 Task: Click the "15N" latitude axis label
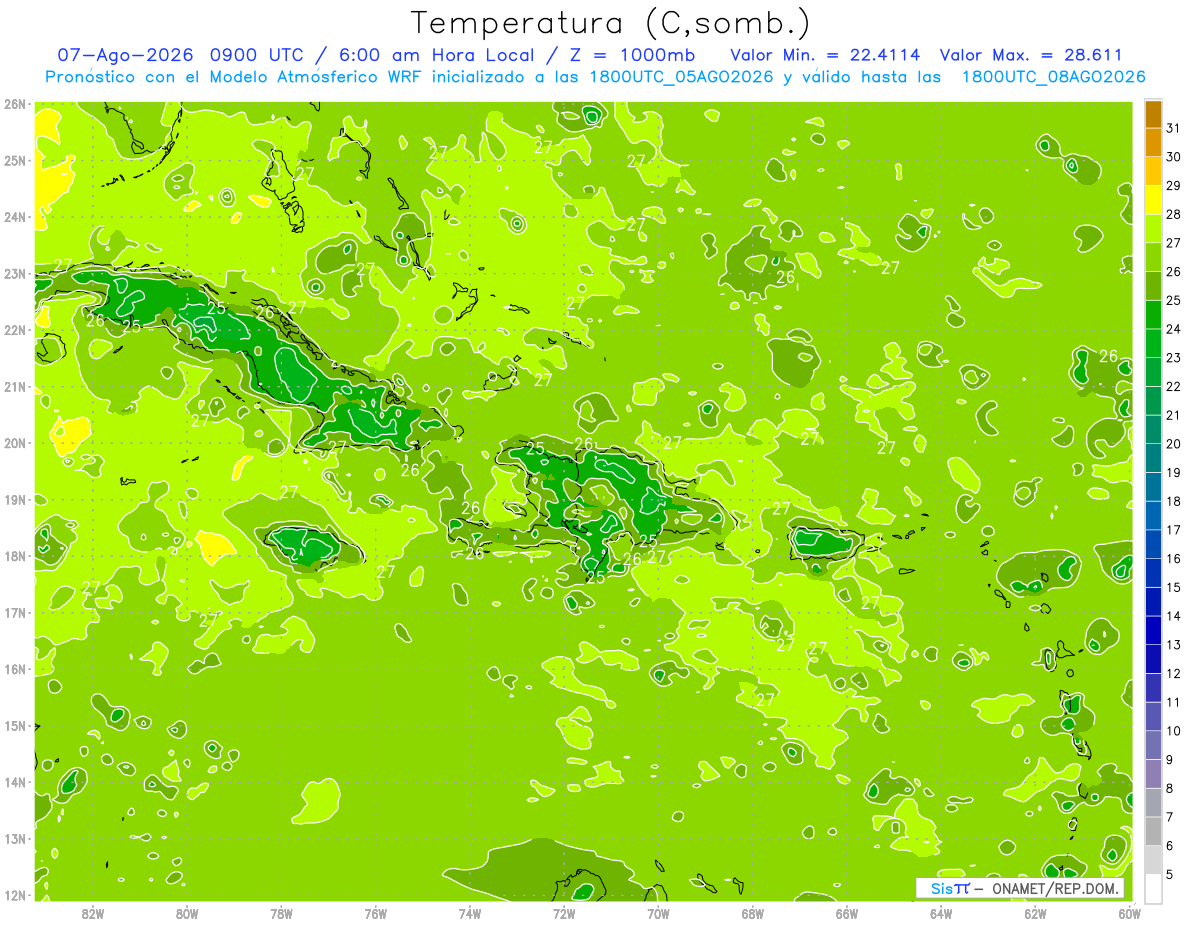tap(14, 725)
